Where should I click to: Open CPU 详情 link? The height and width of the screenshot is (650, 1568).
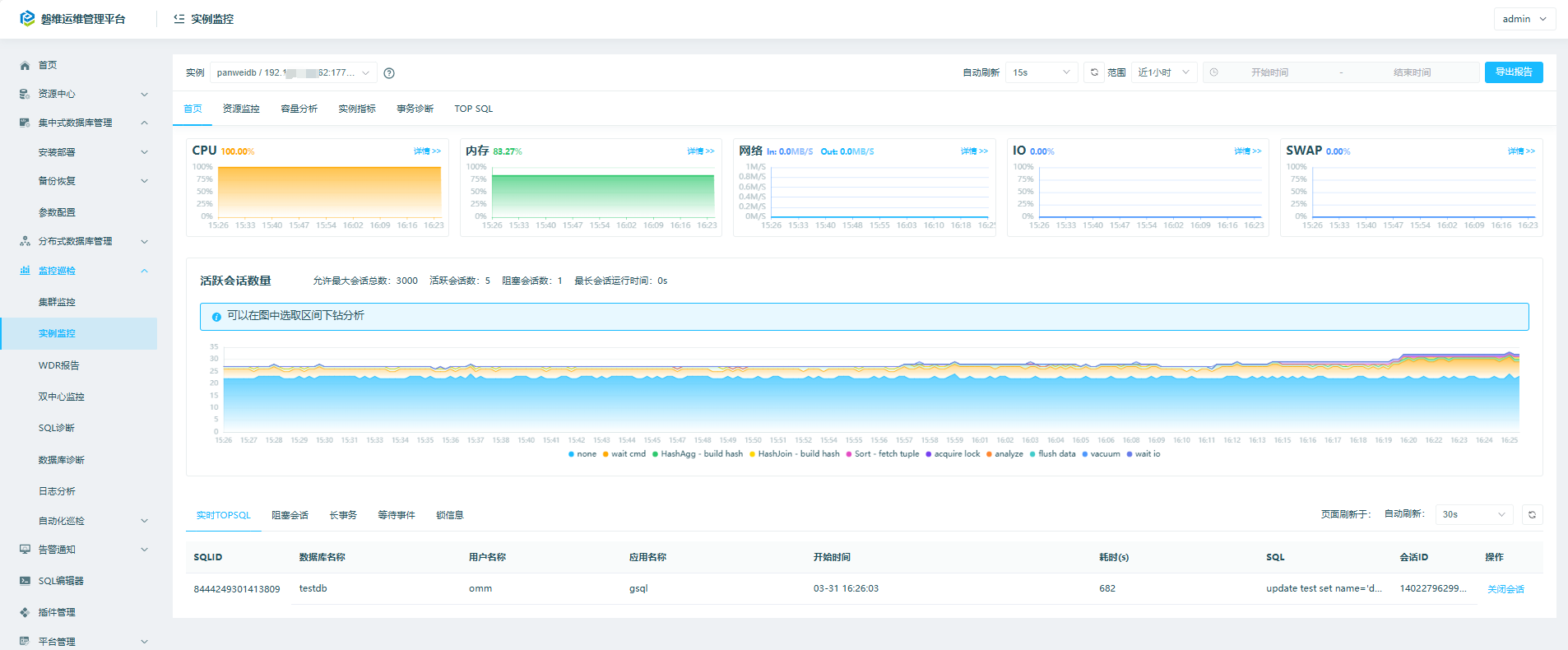(427, 151)
